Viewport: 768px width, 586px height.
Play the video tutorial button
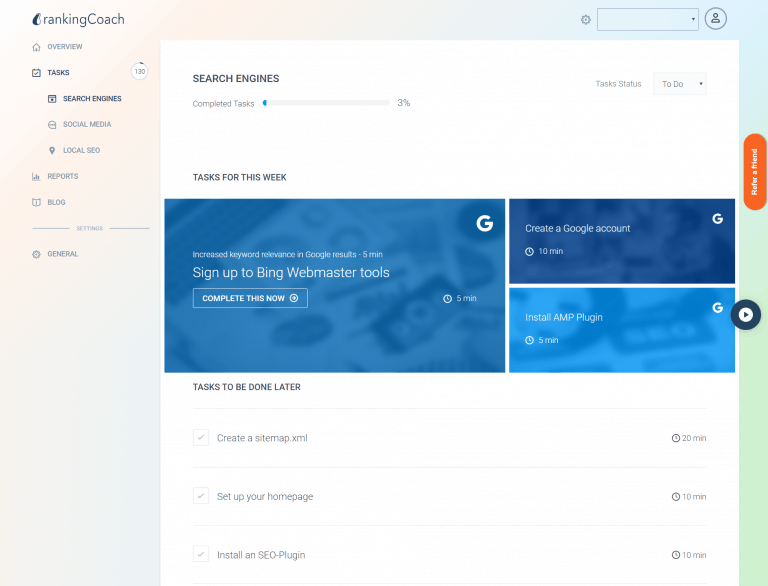(745, 315)
